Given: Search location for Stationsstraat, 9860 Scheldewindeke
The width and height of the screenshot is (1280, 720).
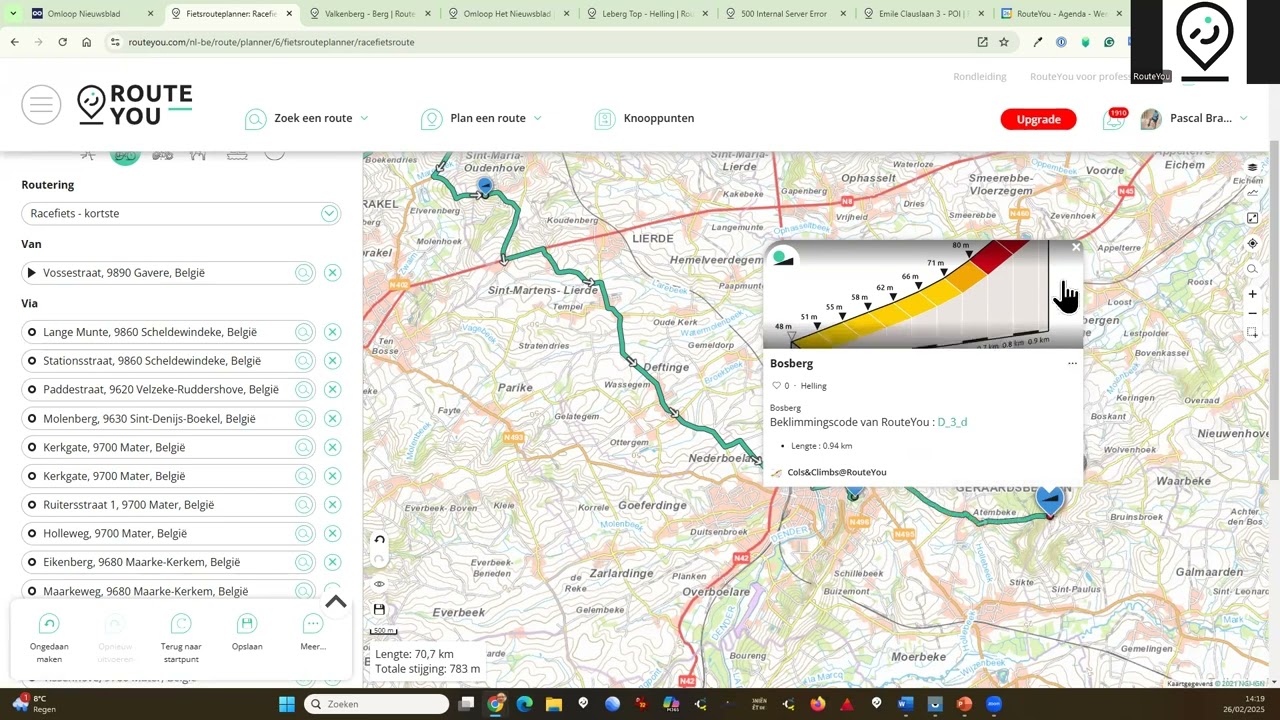Looking at the screenshot, I should 304,361.
